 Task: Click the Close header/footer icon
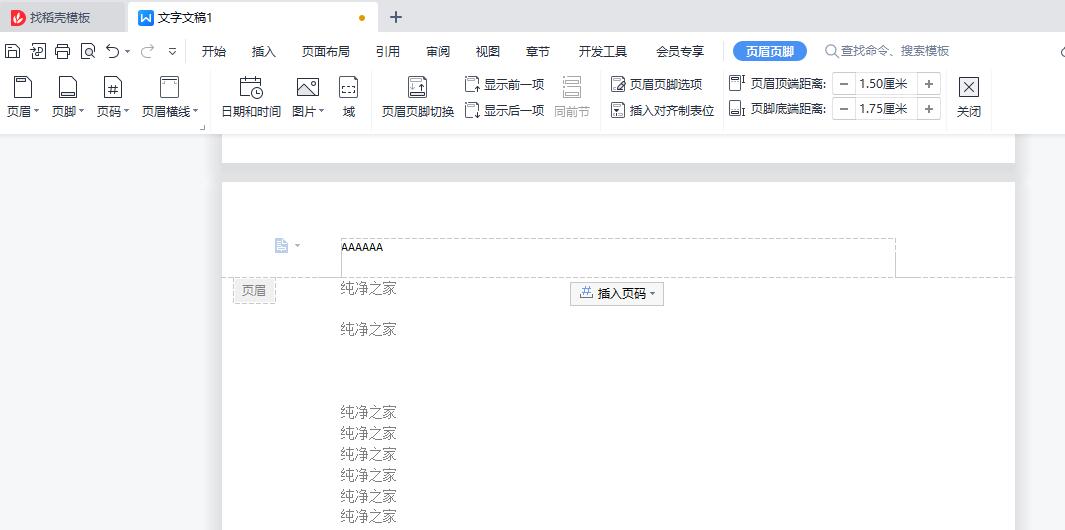tap(968, 88)
